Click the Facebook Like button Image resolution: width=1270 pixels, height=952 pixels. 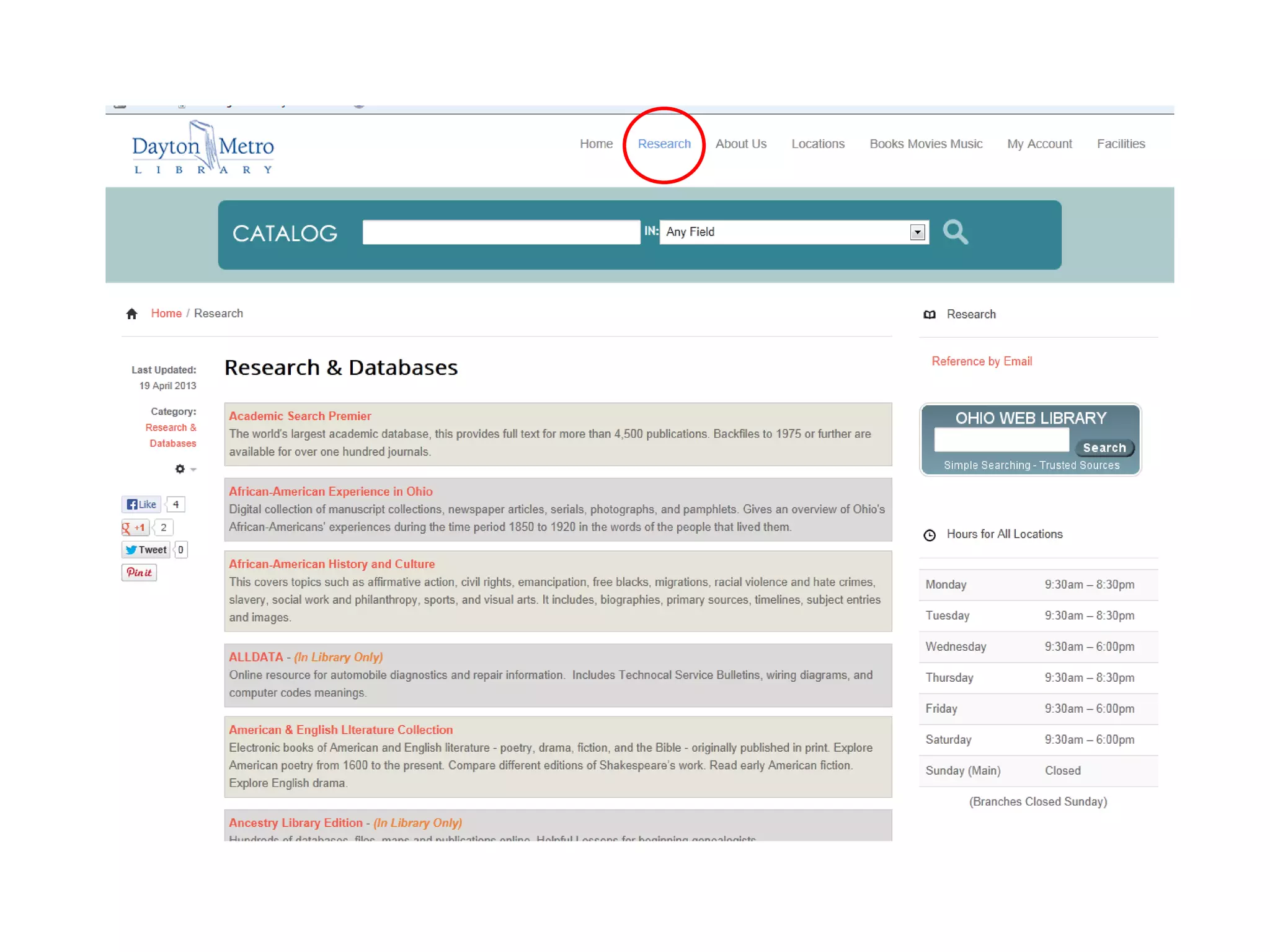(x=141, y=505)
